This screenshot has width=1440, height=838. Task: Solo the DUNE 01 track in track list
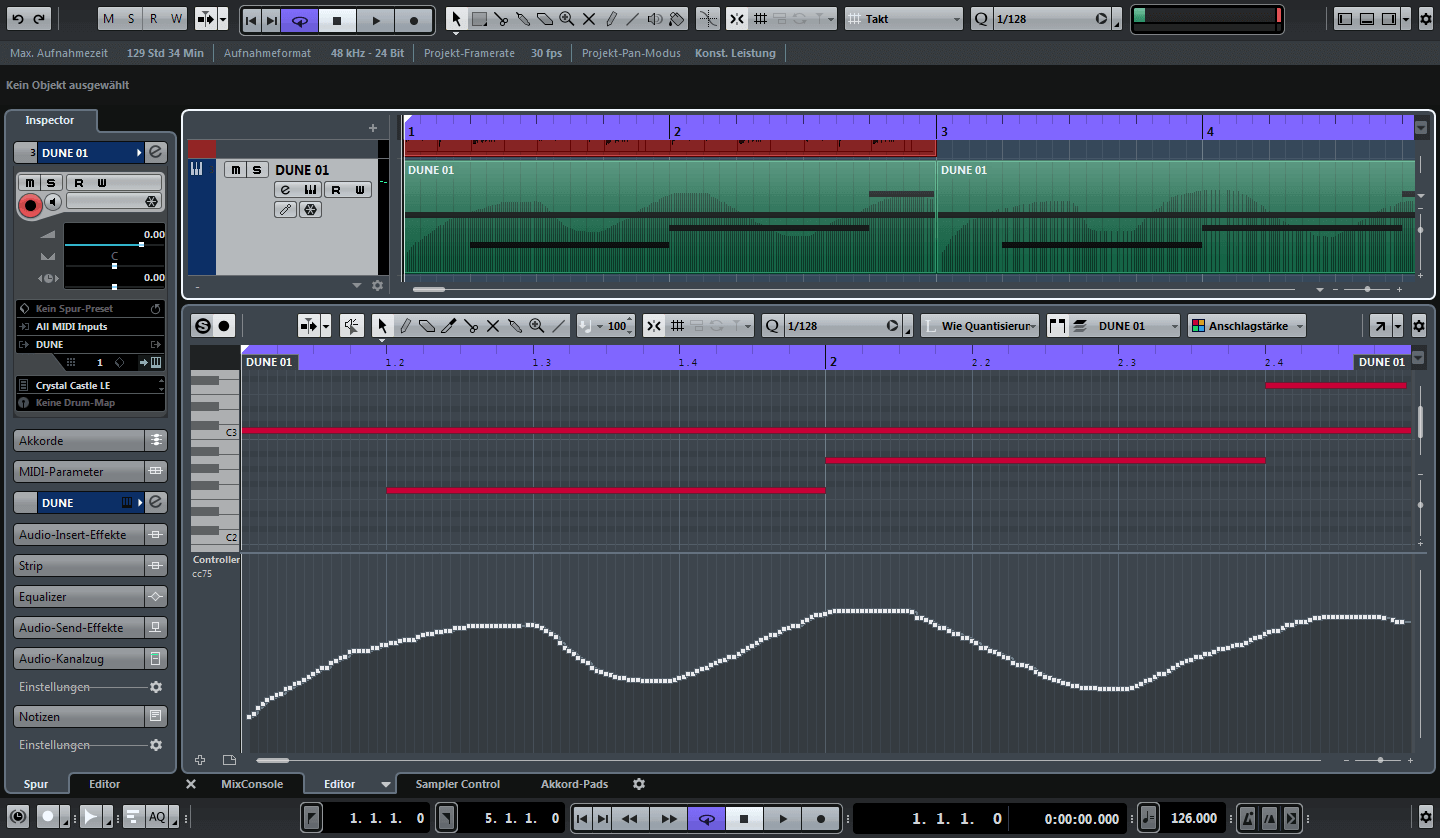pyautogui.click(x=257, y=170)
